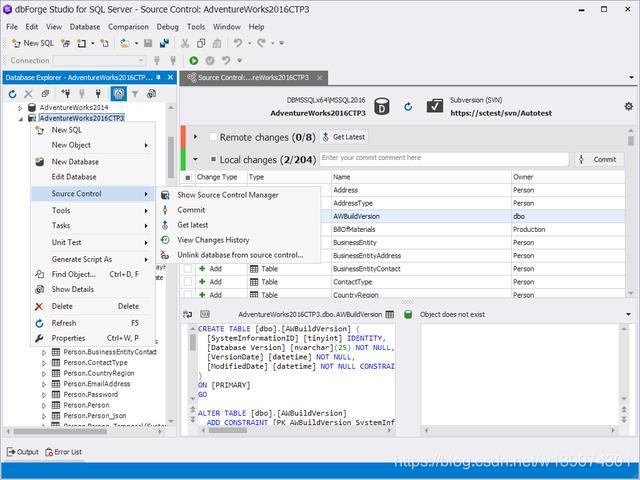
Task: Click the swap panes icon above SQL script
Action: (187, 314)
